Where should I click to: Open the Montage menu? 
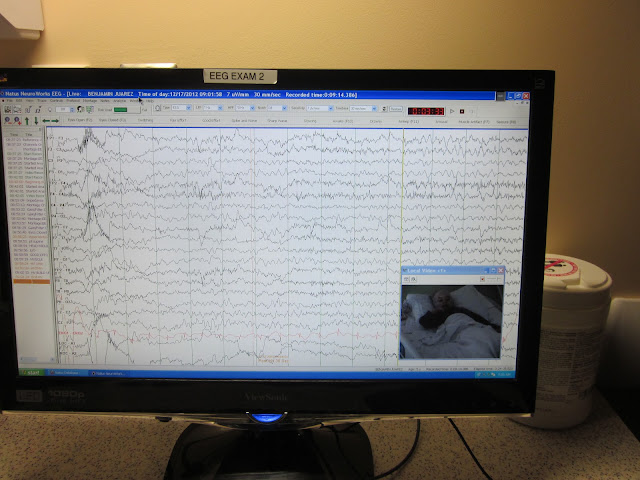[x=90, y=101]
